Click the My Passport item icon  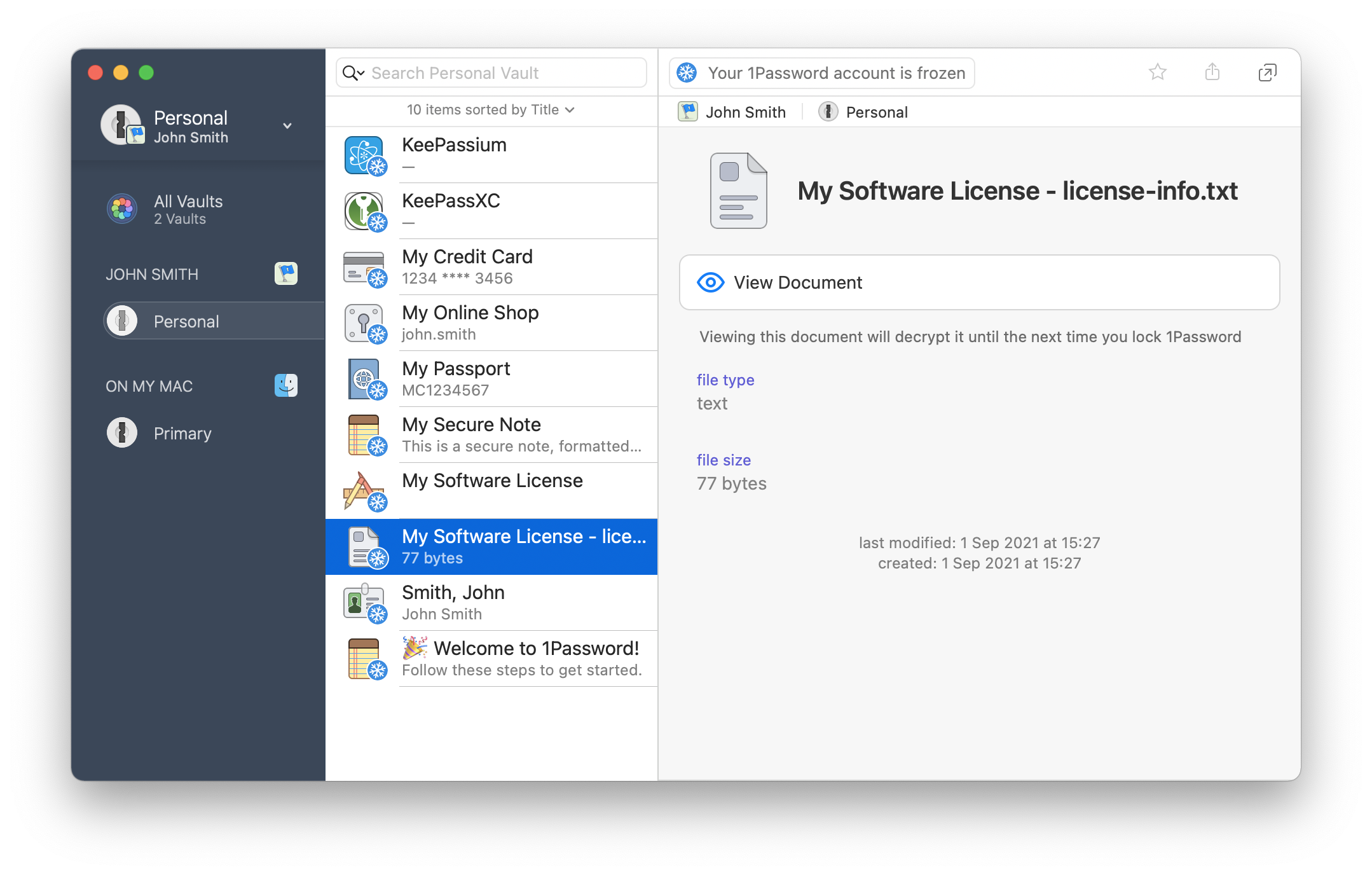tap(363, 378)
